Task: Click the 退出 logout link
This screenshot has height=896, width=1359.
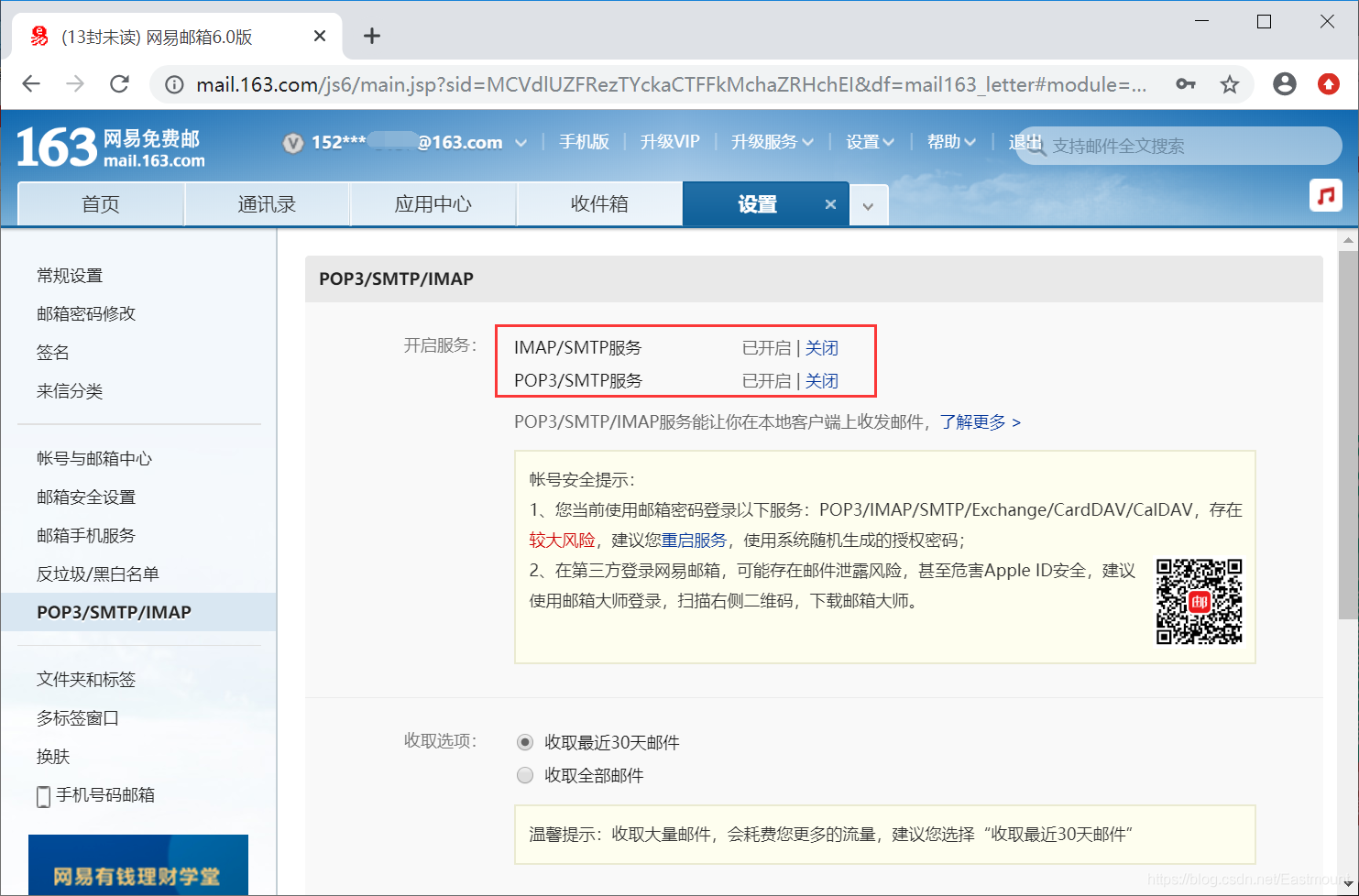Action: [1025, 142]
